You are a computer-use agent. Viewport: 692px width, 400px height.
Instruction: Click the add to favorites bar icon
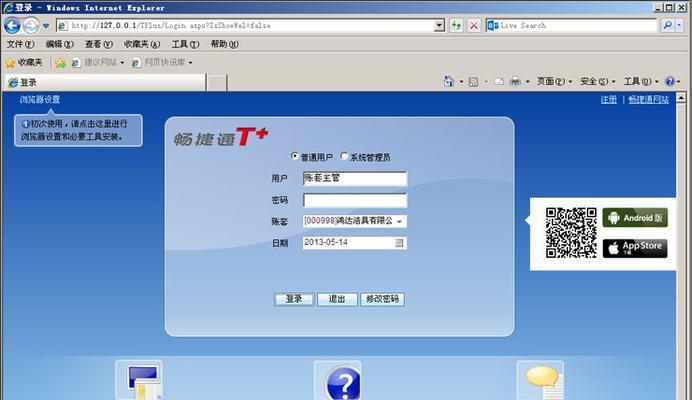point(60,63)
